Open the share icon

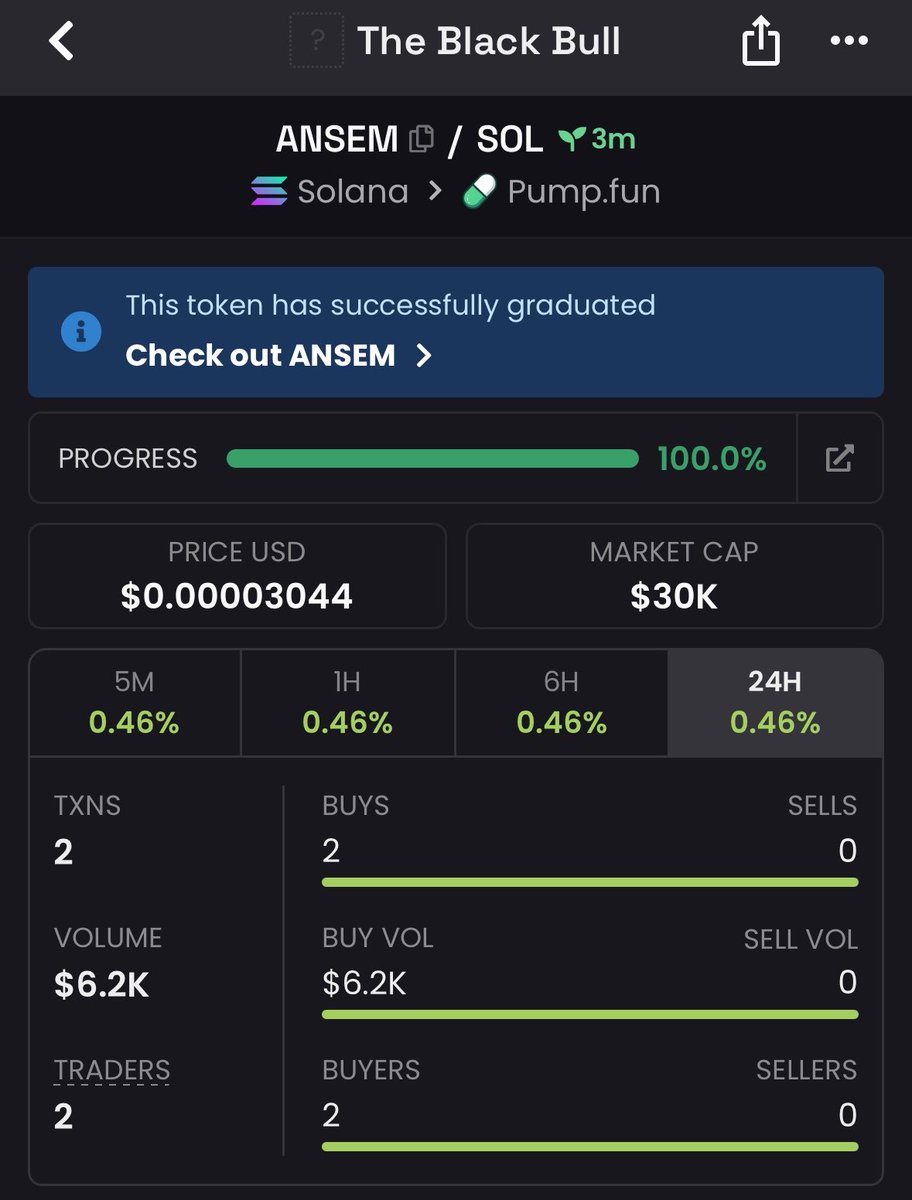pos(761,43)
